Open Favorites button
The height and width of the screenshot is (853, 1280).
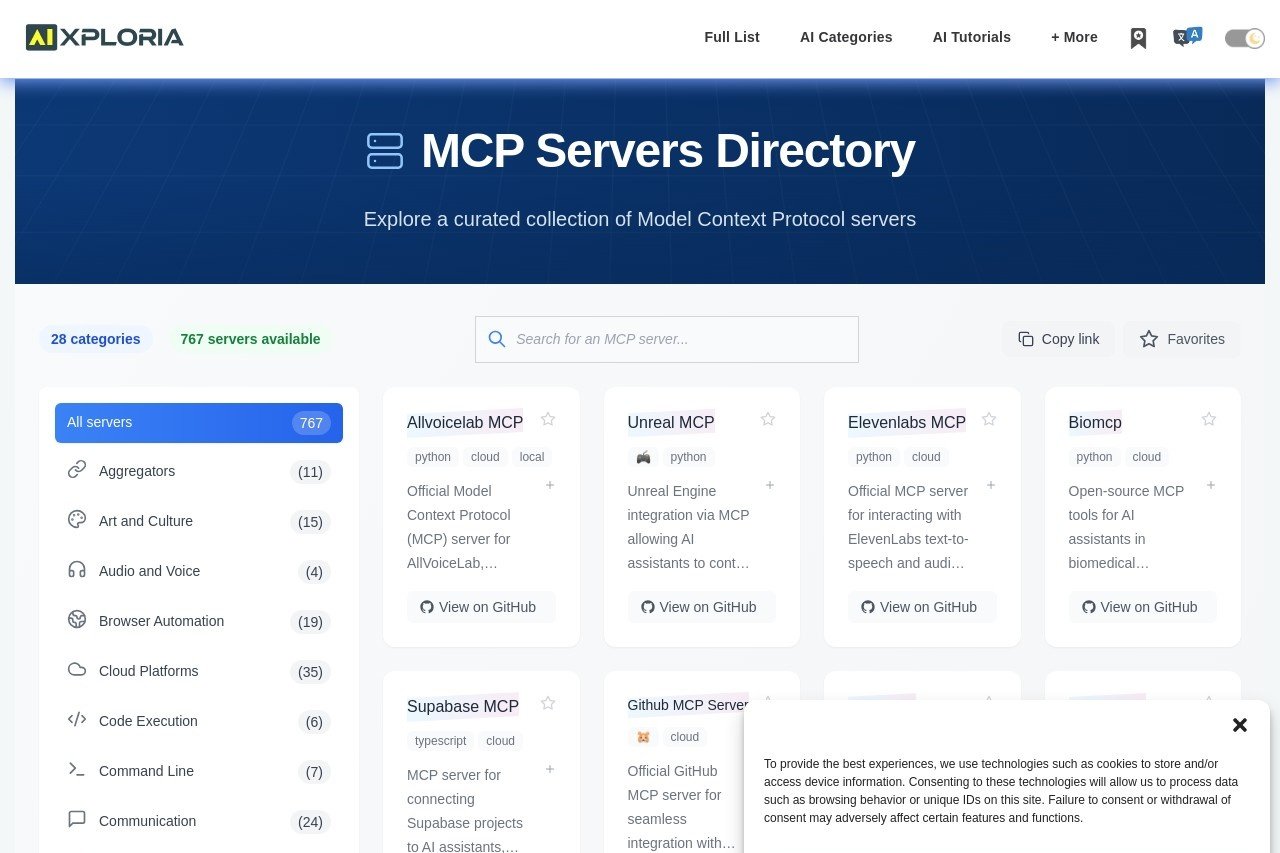pyautogui.click(x=1182, y=339)
